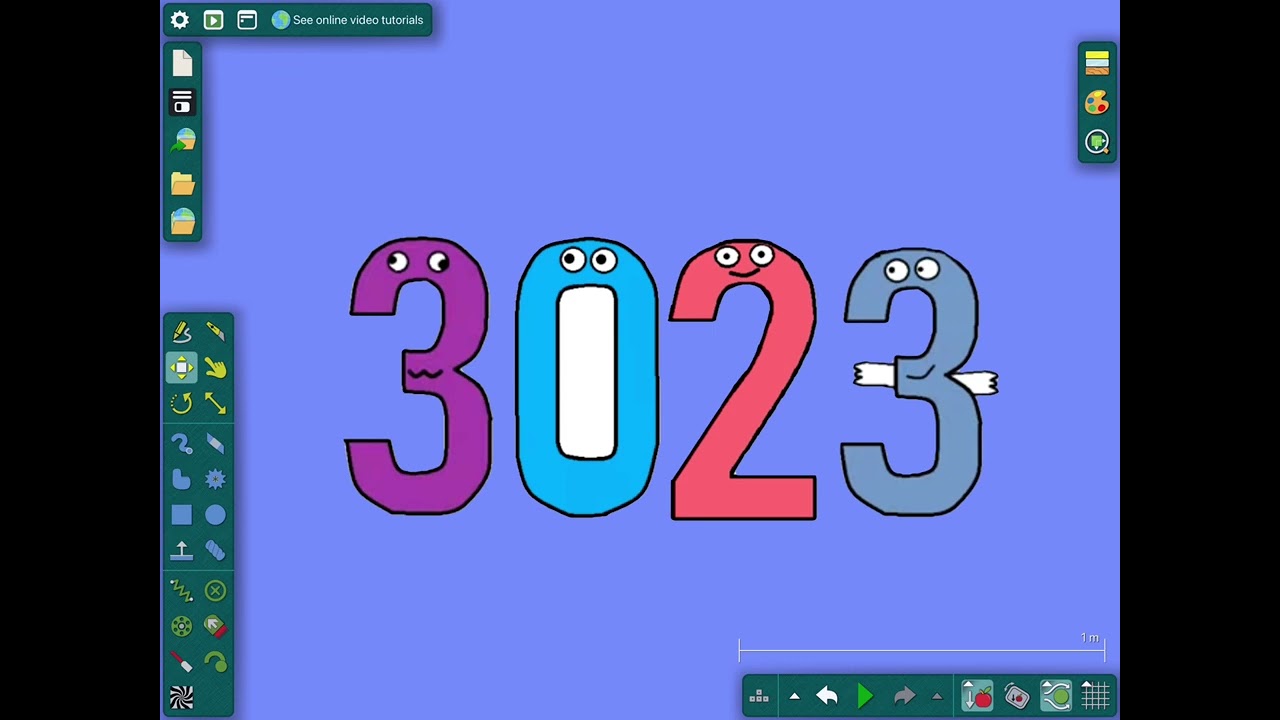This screenshot has width=1280, height=720.
Task: Open the Options gear menu
Action: 180,20
